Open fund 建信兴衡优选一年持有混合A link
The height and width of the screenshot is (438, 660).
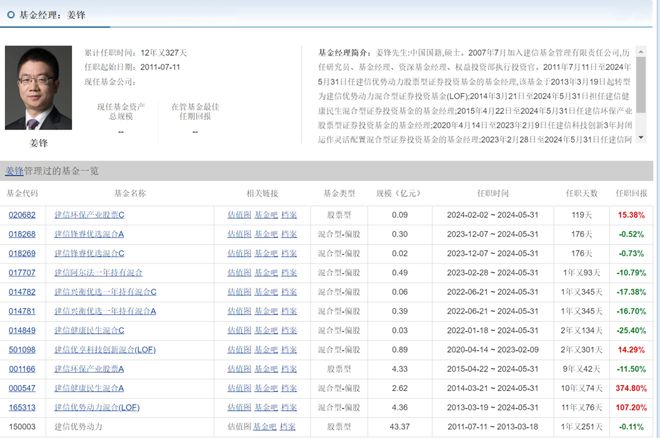click(x=105, y=311)
